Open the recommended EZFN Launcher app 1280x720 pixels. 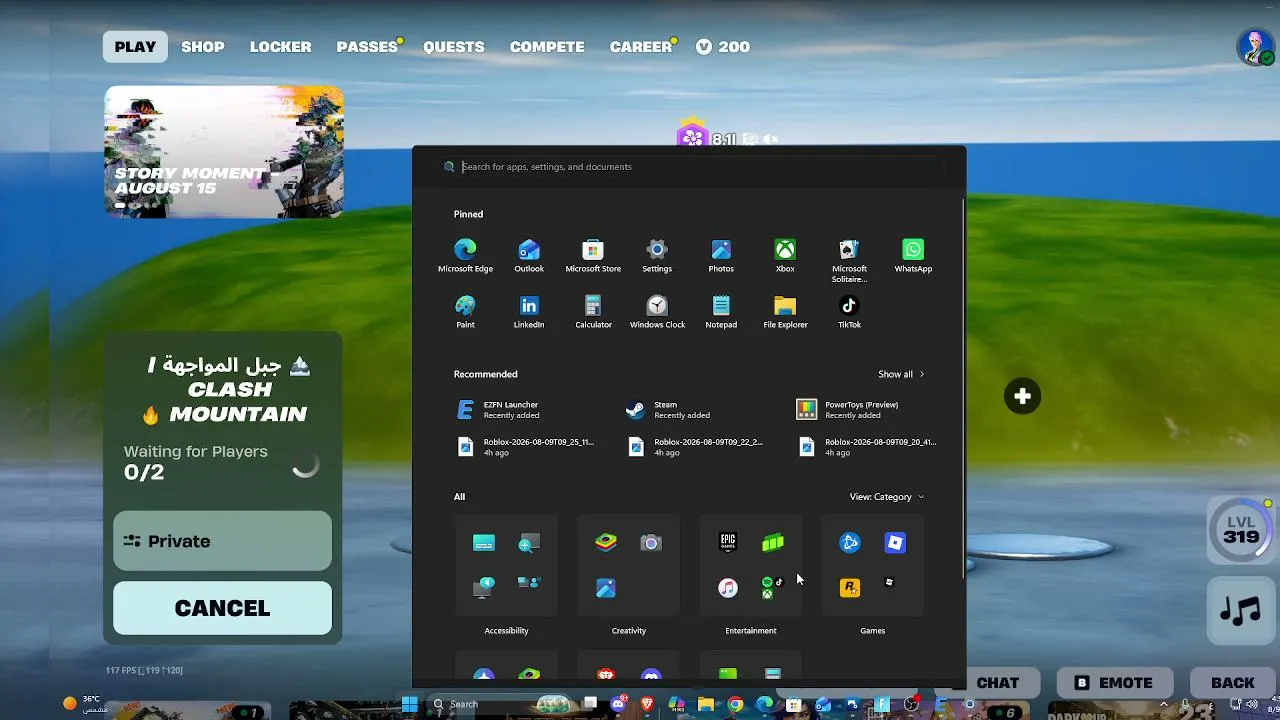[510, 410]
